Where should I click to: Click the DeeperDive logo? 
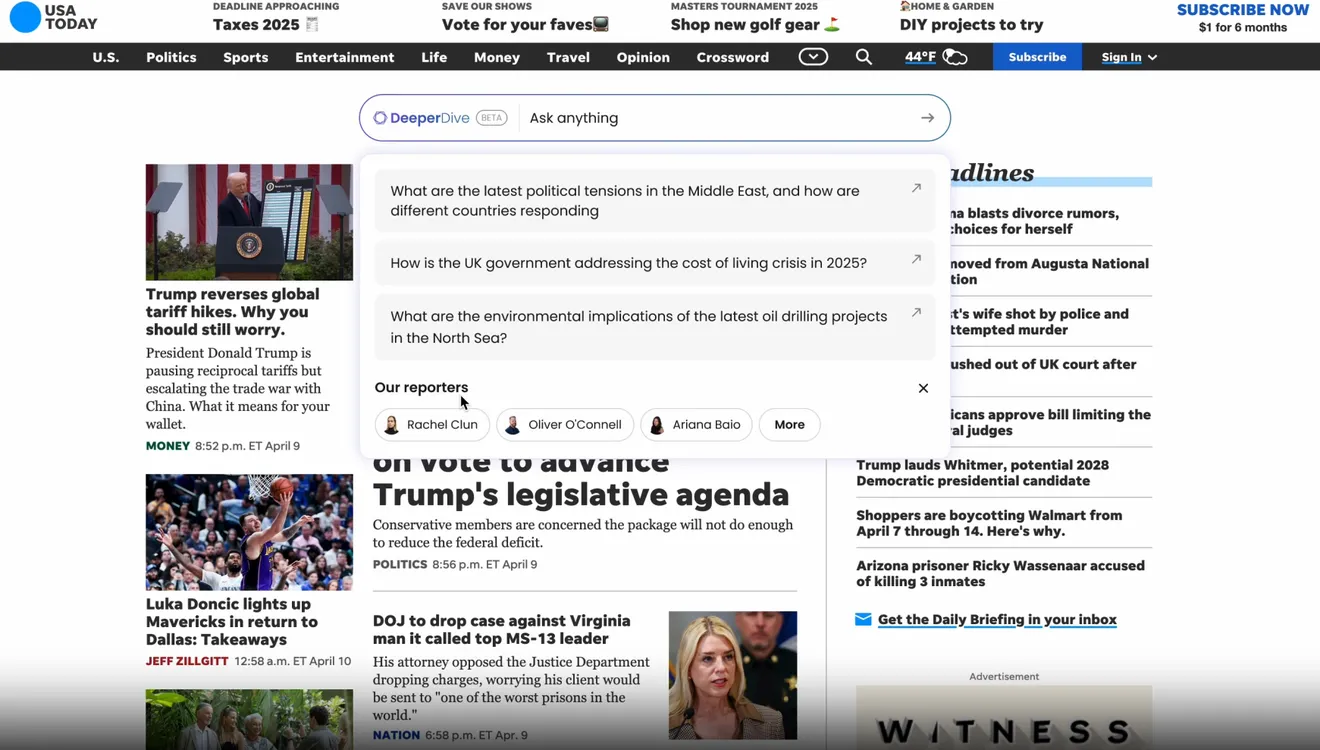[x=422, y=118]
